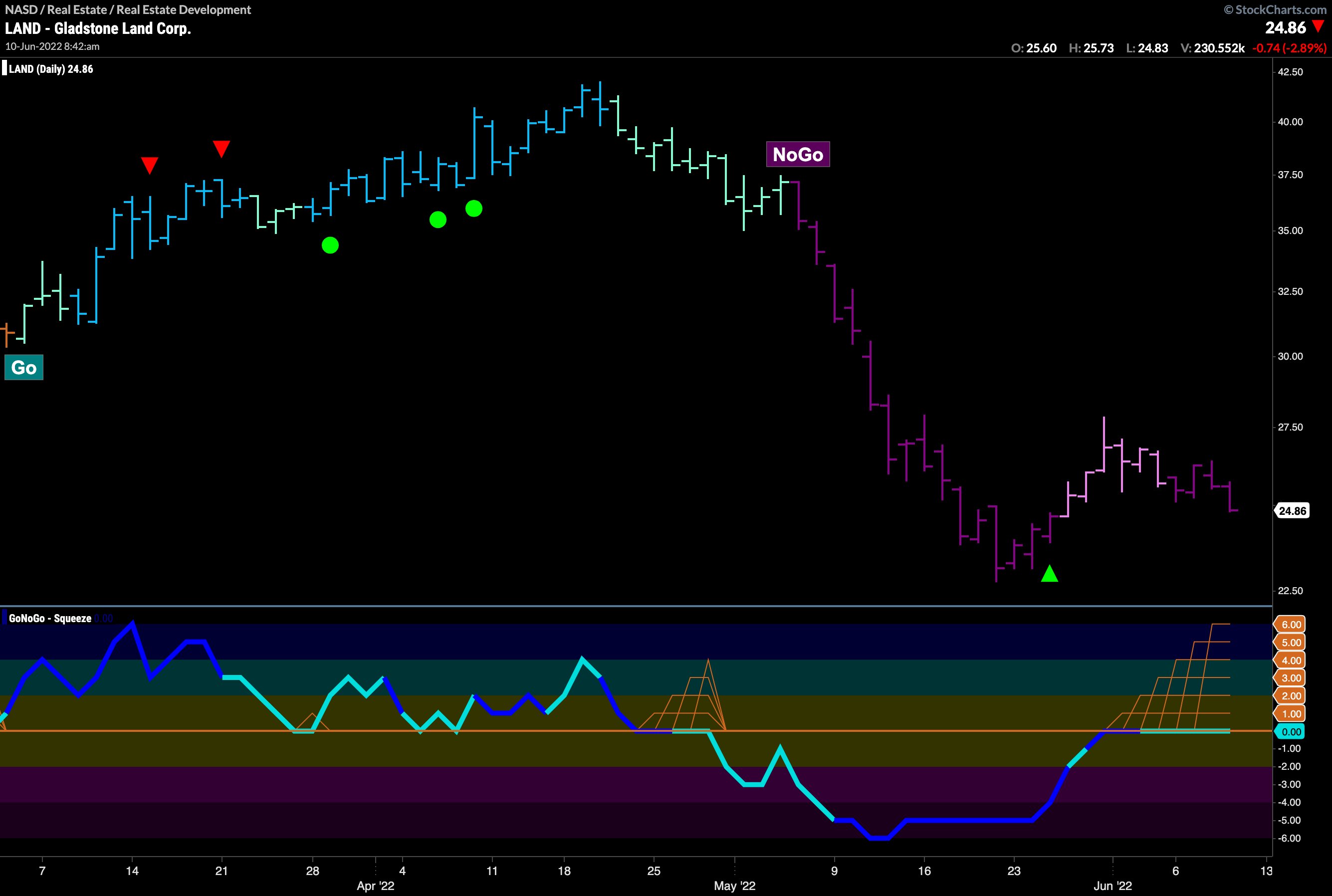
Task: Click the 22.50 price axis label
Action: [x=1290, y=590]
